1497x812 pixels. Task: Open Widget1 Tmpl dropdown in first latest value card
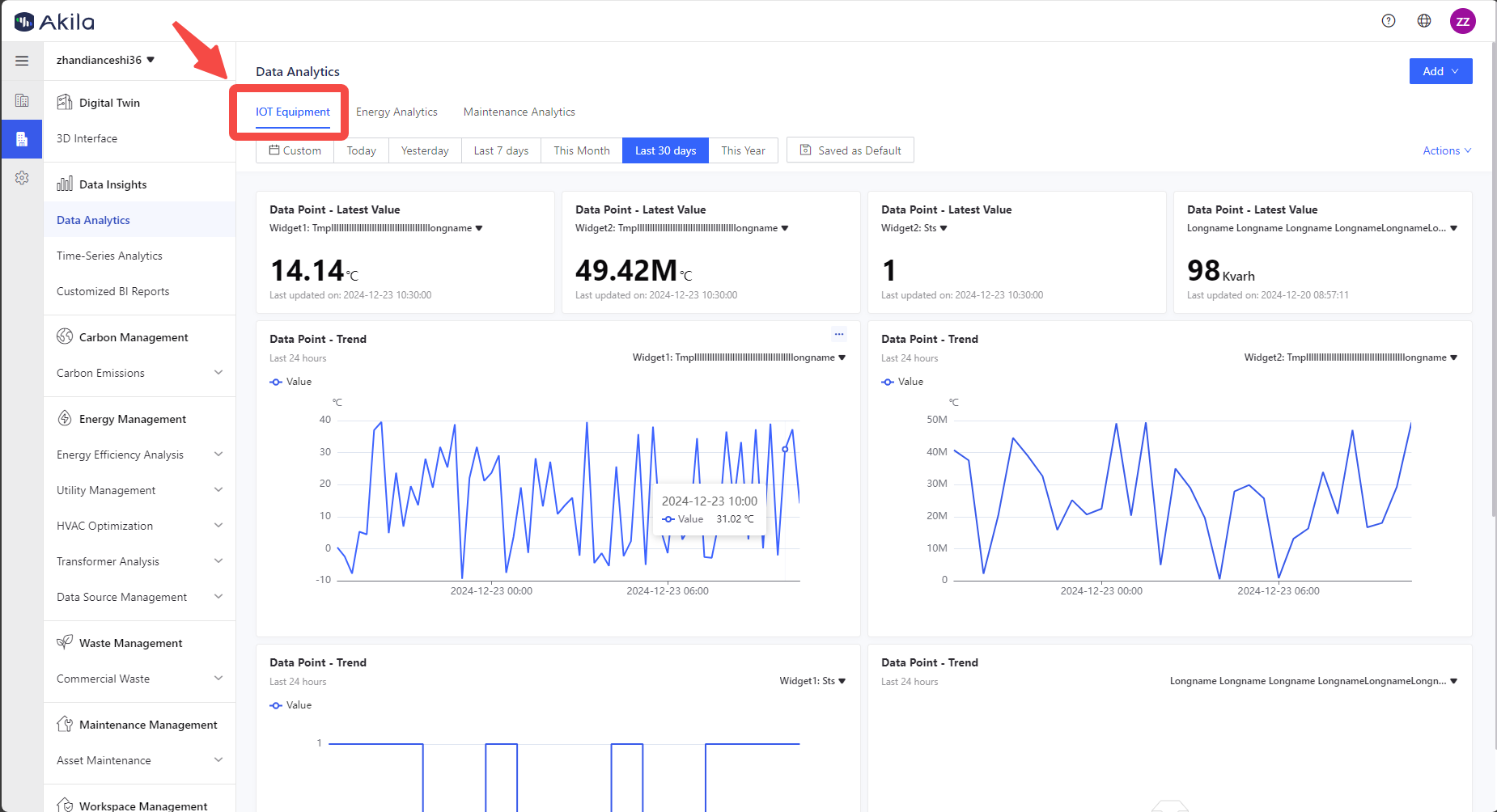tap(376, 228)
